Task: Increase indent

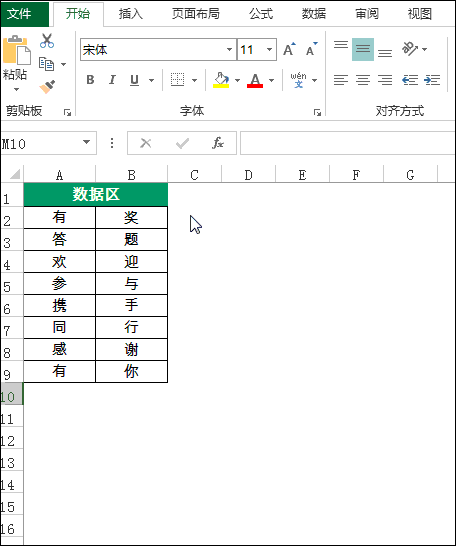Action: [x=432, y=80]
